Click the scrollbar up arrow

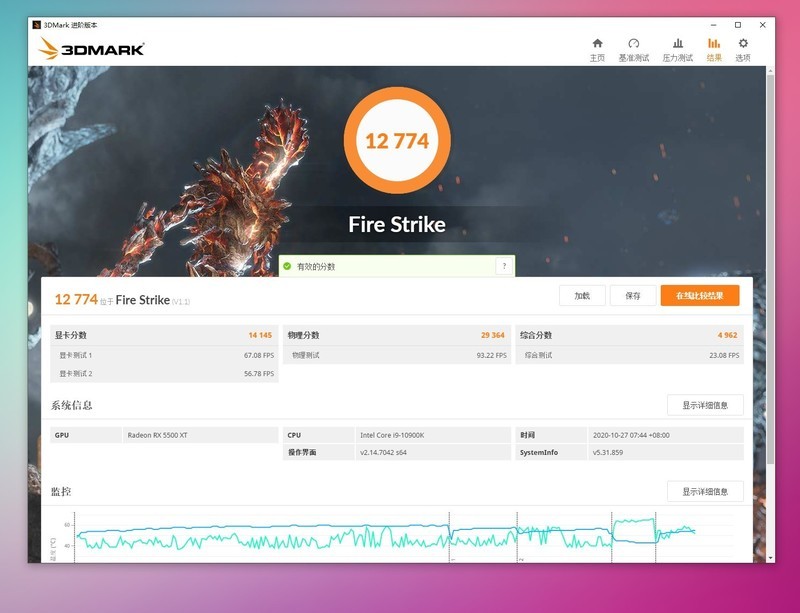pyautogui.click(x=770, y=70)
